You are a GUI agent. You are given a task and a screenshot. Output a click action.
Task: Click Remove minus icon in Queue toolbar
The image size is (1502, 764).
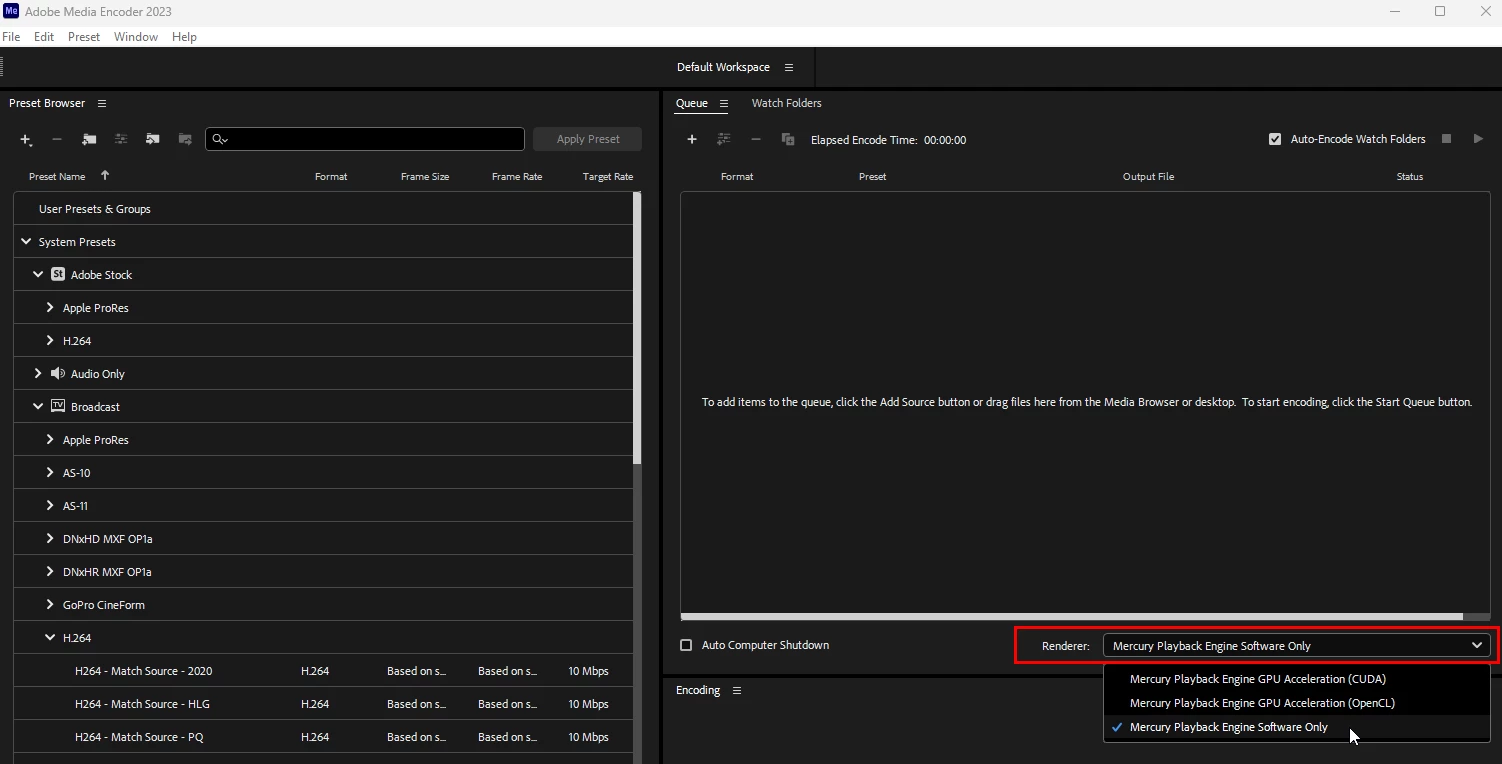point(756,139)
